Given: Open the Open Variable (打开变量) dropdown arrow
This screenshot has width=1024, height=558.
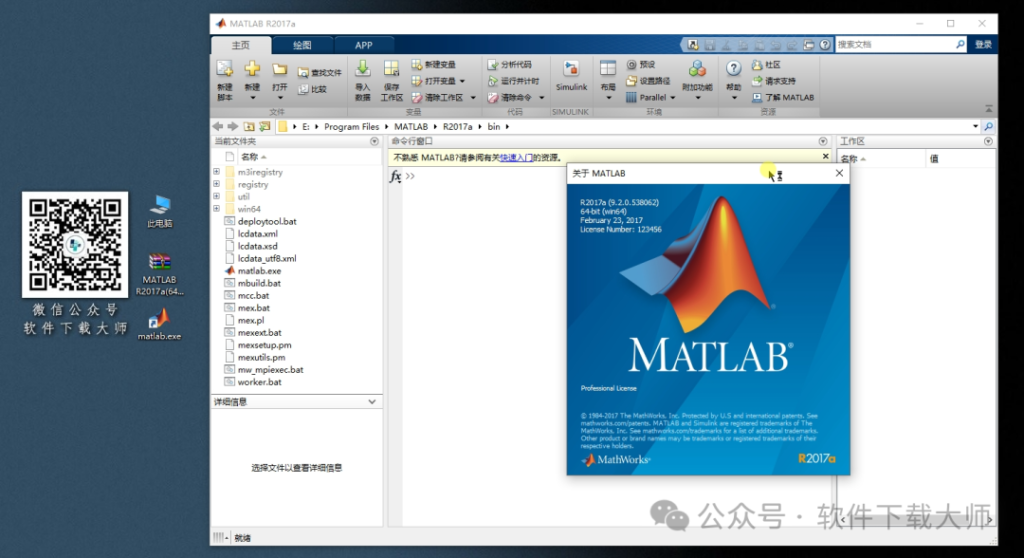Looking at the screenshot, I should coord(462,81).
